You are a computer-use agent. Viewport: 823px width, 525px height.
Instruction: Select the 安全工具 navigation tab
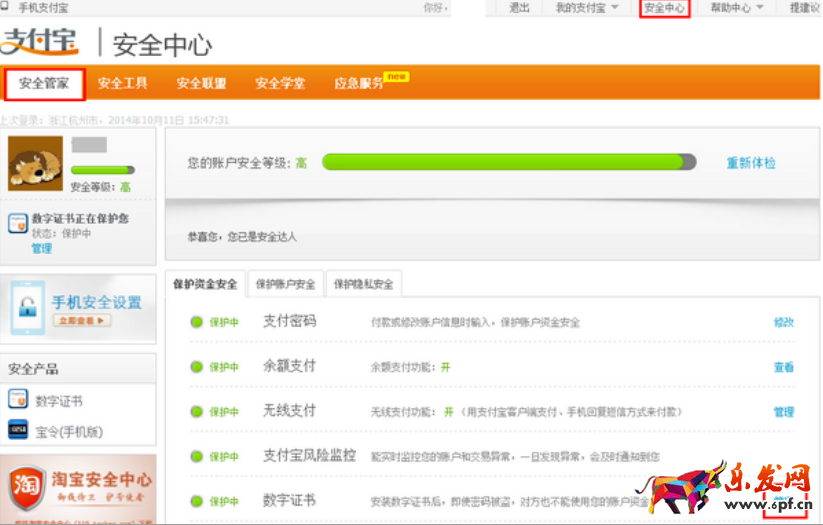click(122, 83)
